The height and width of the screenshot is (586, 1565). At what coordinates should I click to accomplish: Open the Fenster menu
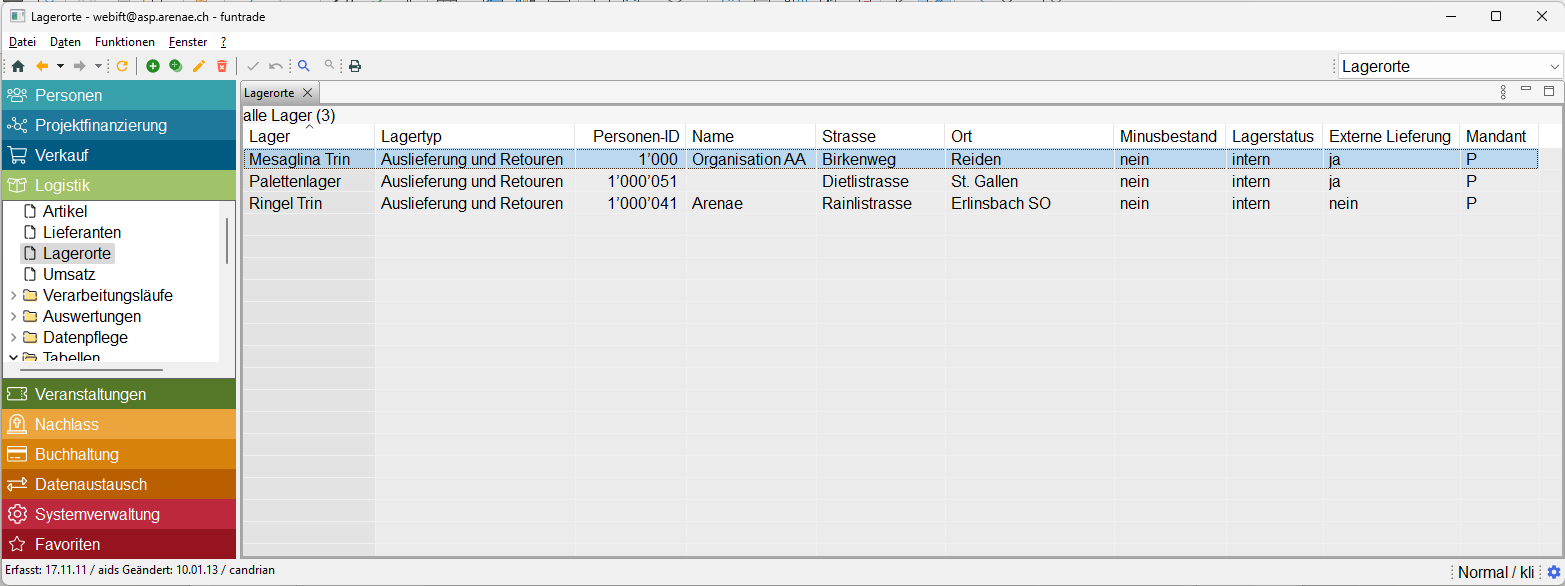pos(188,42)
